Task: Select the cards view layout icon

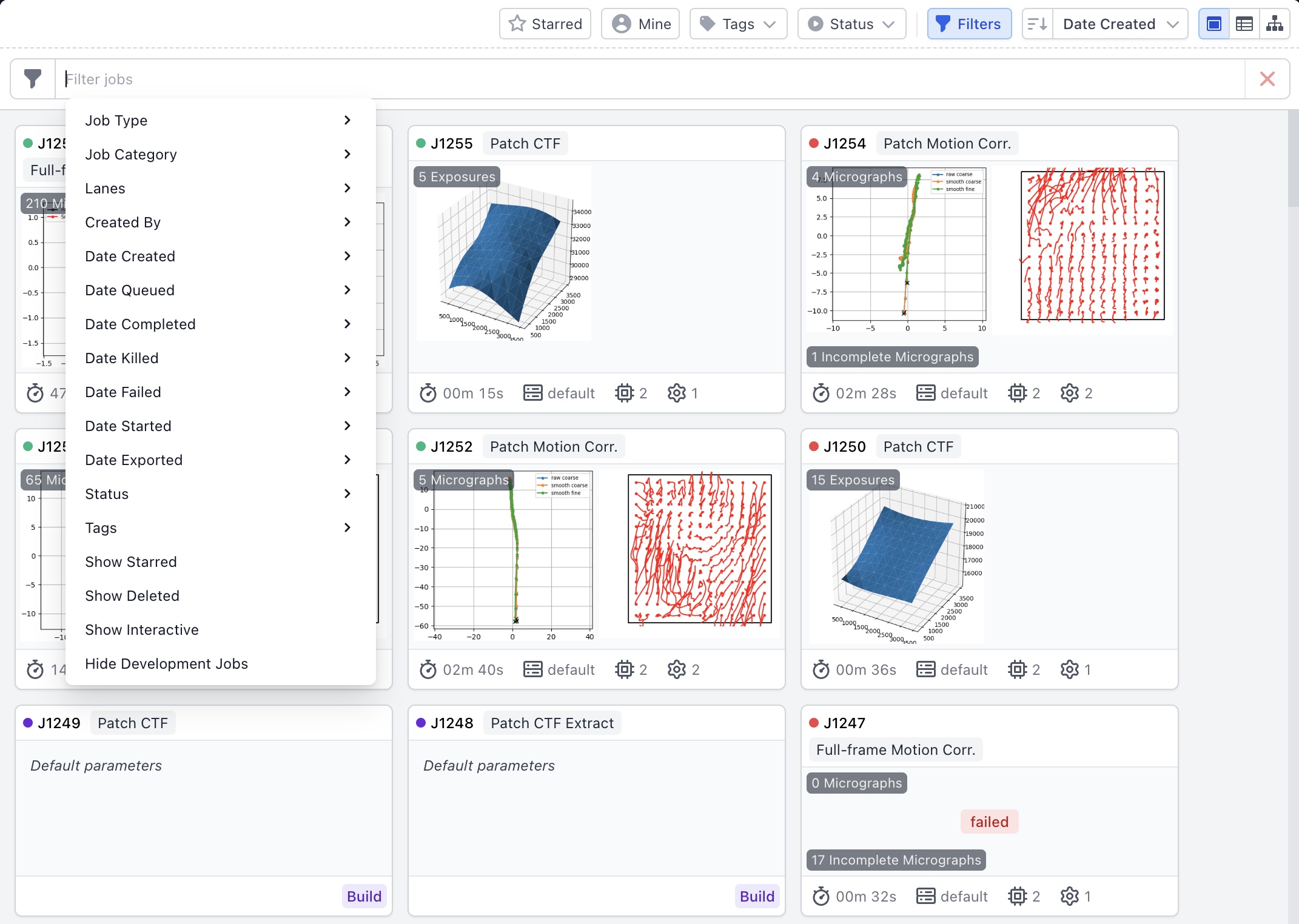Action: tap(1214, 24)
